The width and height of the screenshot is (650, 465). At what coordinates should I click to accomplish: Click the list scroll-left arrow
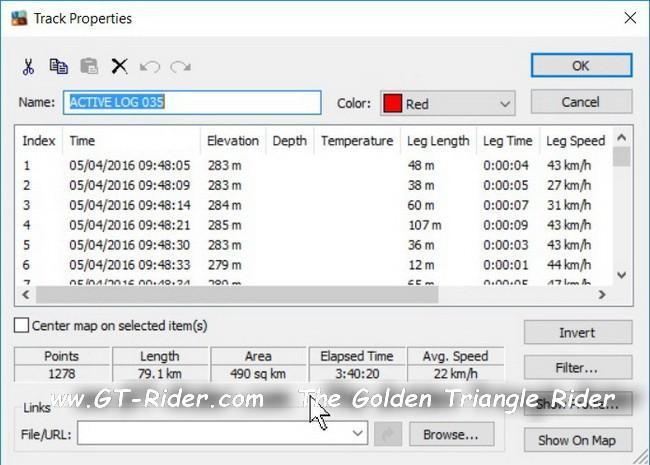click(x=26, y=295)
